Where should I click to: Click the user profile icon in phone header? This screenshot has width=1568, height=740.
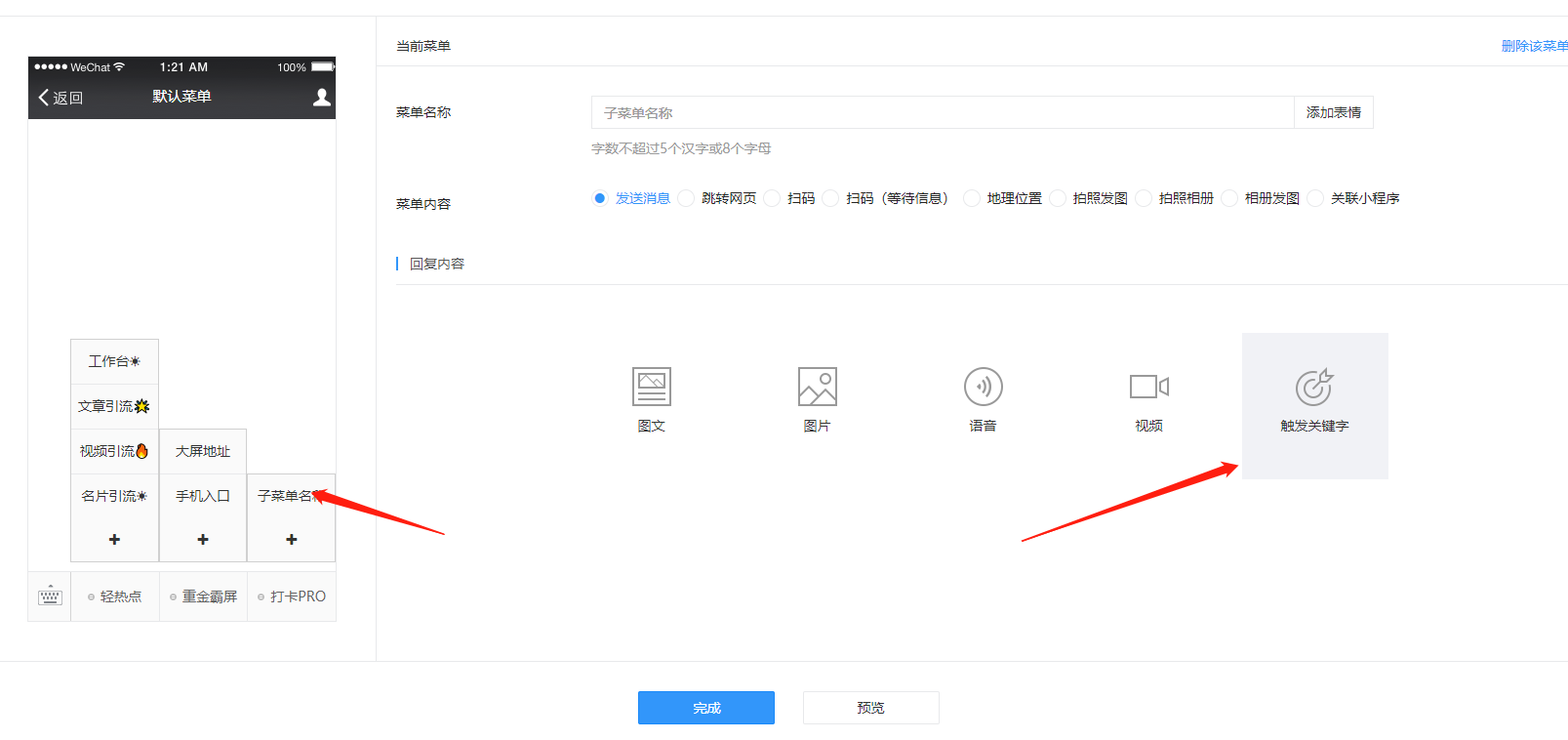pos(321,98)
